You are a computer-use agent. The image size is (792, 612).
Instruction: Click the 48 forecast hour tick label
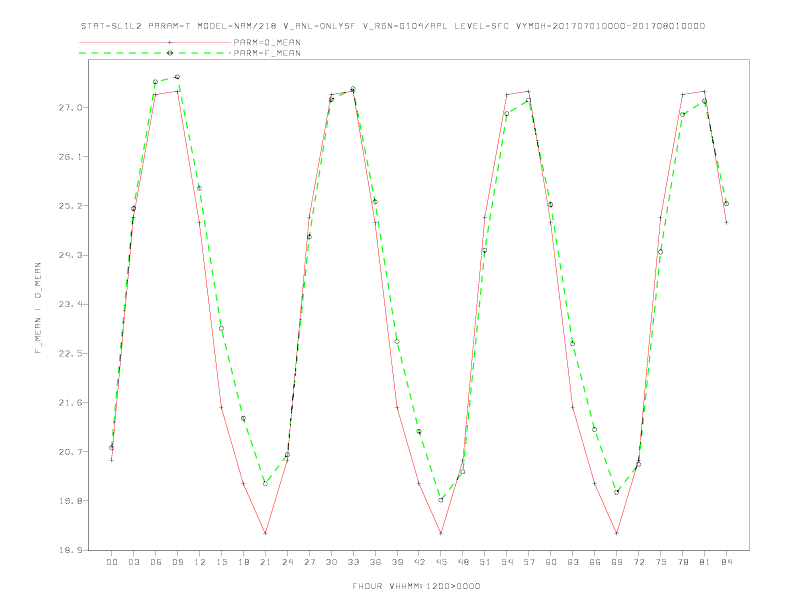tap(463, 562)
